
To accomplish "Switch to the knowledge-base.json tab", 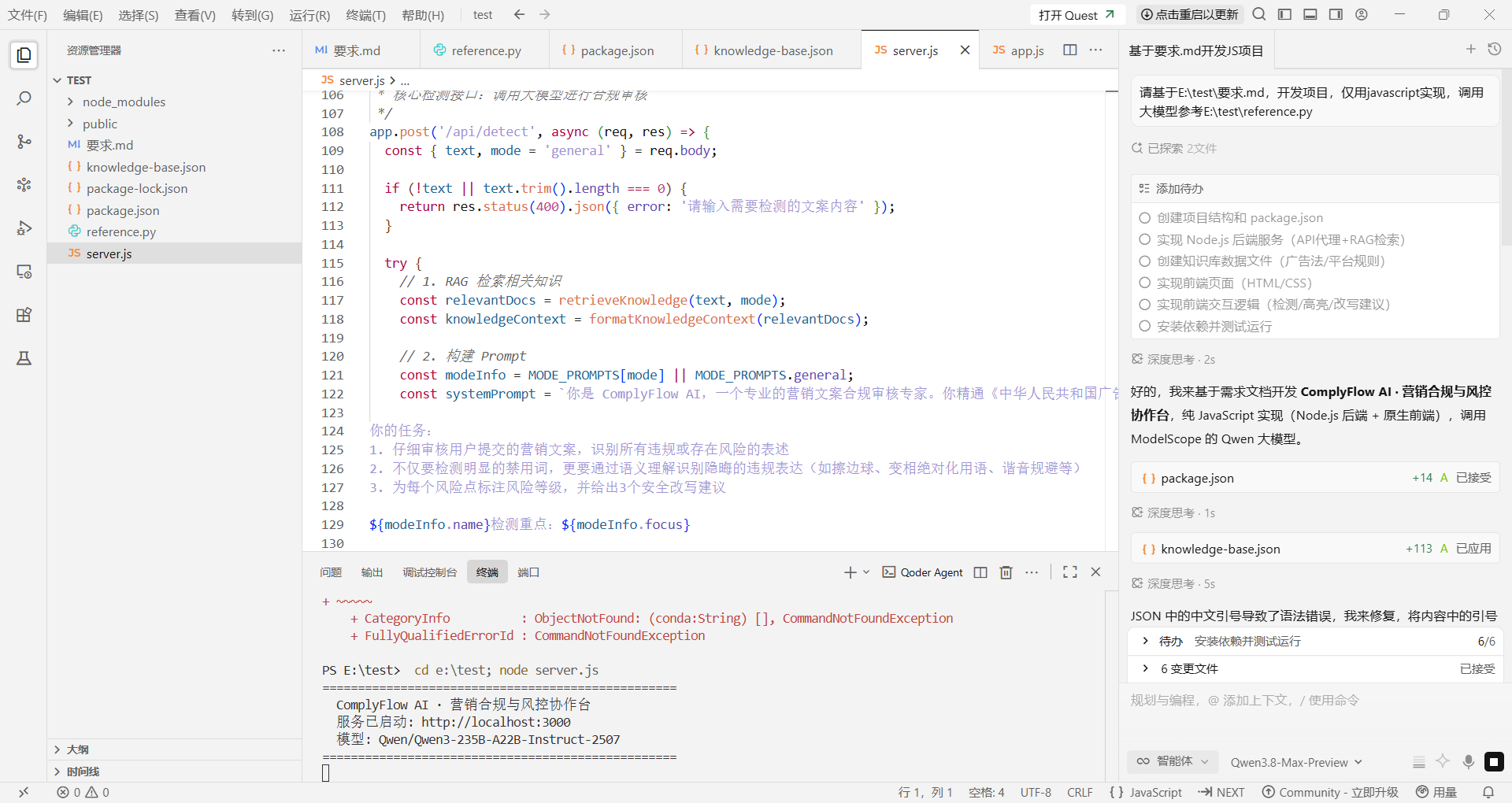I will [x=772, y=50].
